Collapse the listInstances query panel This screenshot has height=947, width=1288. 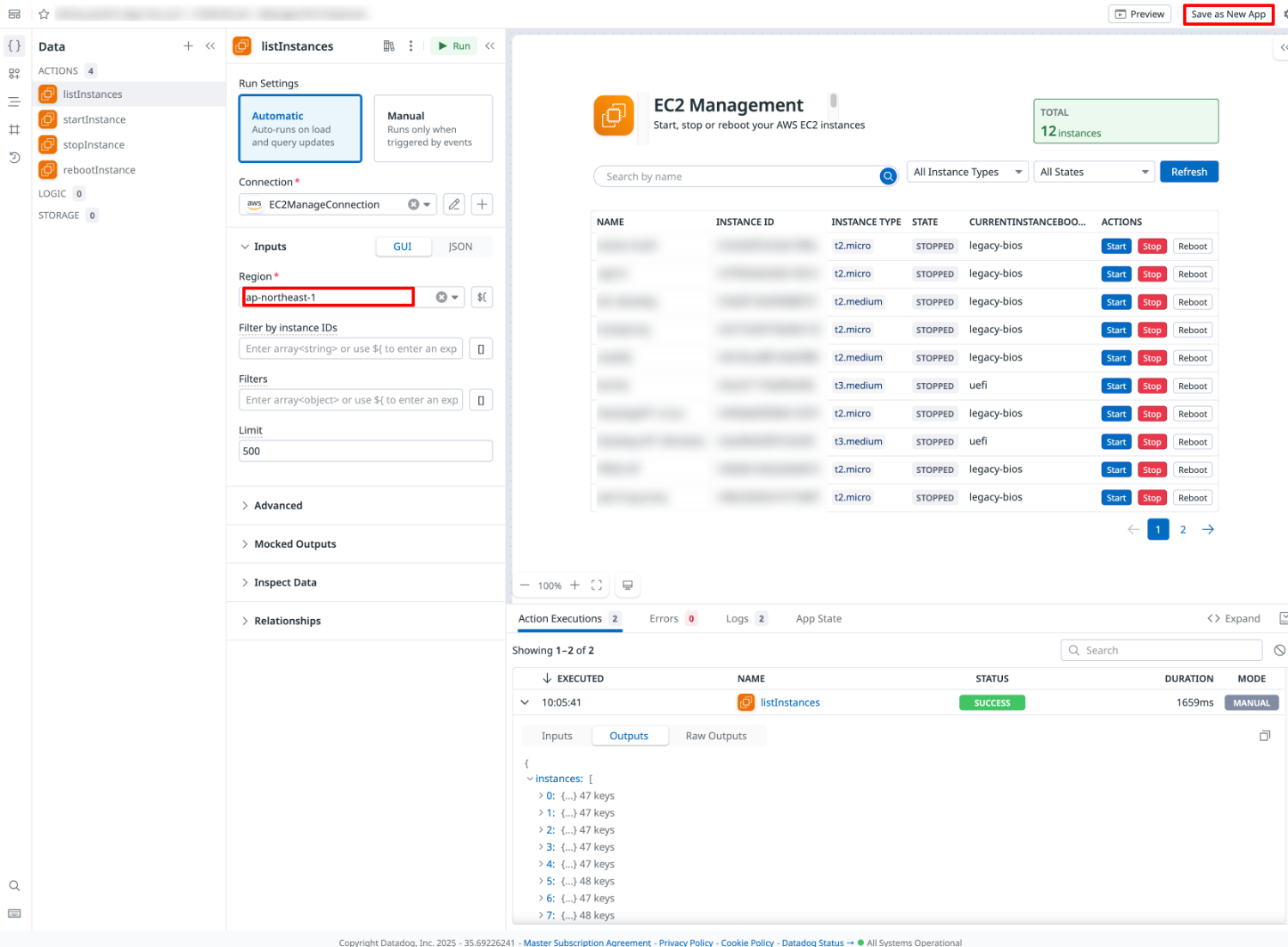[x=490, y=46]
